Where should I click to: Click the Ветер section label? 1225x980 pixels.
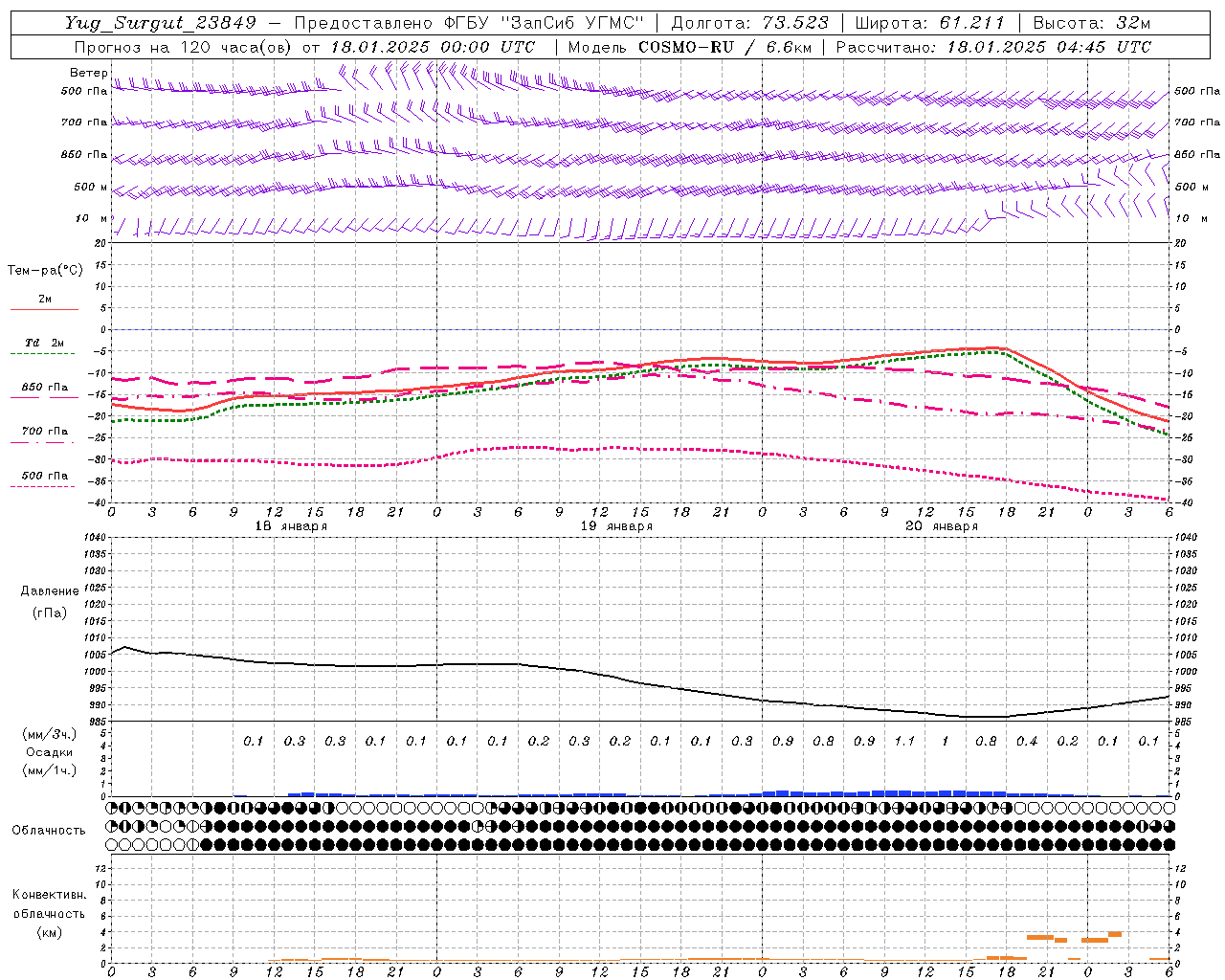point(89,73)
